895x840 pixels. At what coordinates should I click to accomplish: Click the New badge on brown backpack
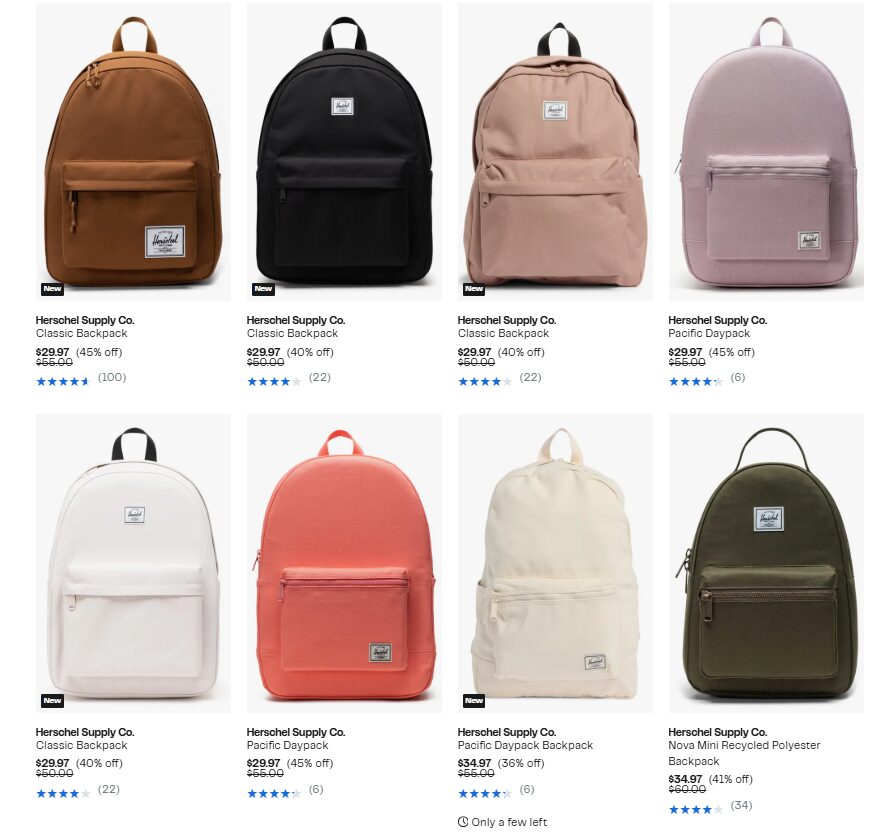tap(52, 289)
